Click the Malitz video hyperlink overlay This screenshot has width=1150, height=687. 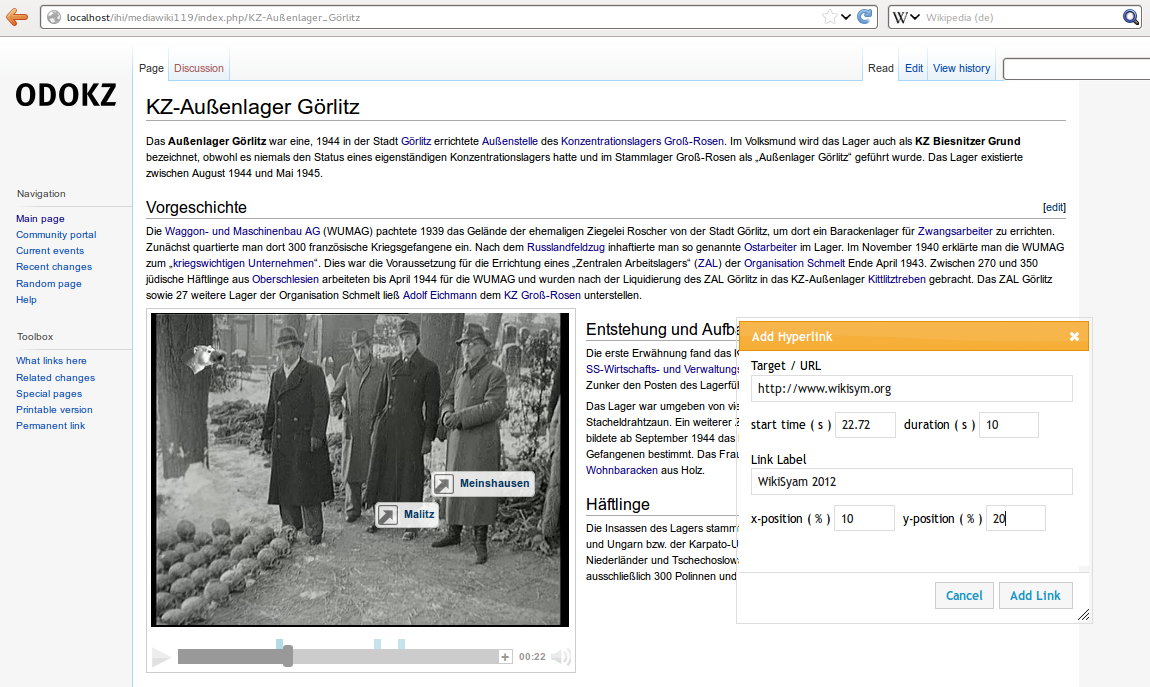click(x=407, y=514)
